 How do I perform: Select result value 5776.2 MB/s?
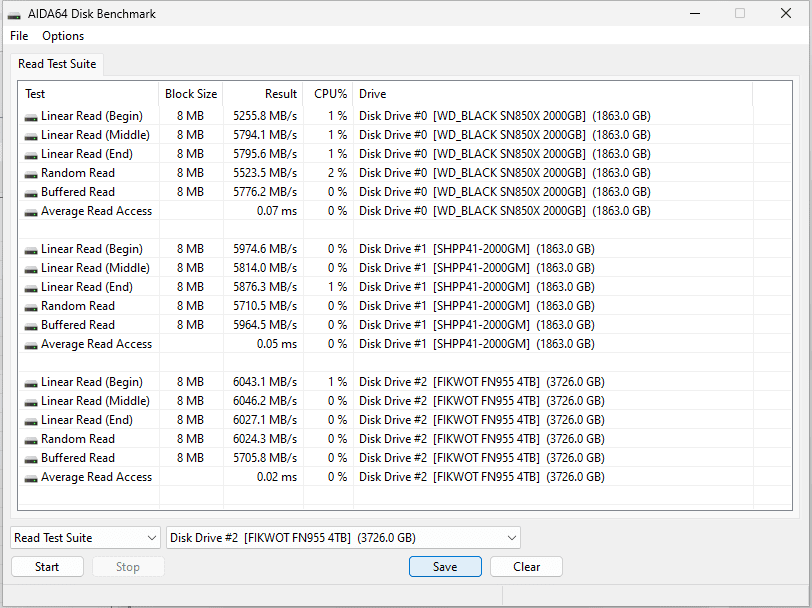(265, 192)
